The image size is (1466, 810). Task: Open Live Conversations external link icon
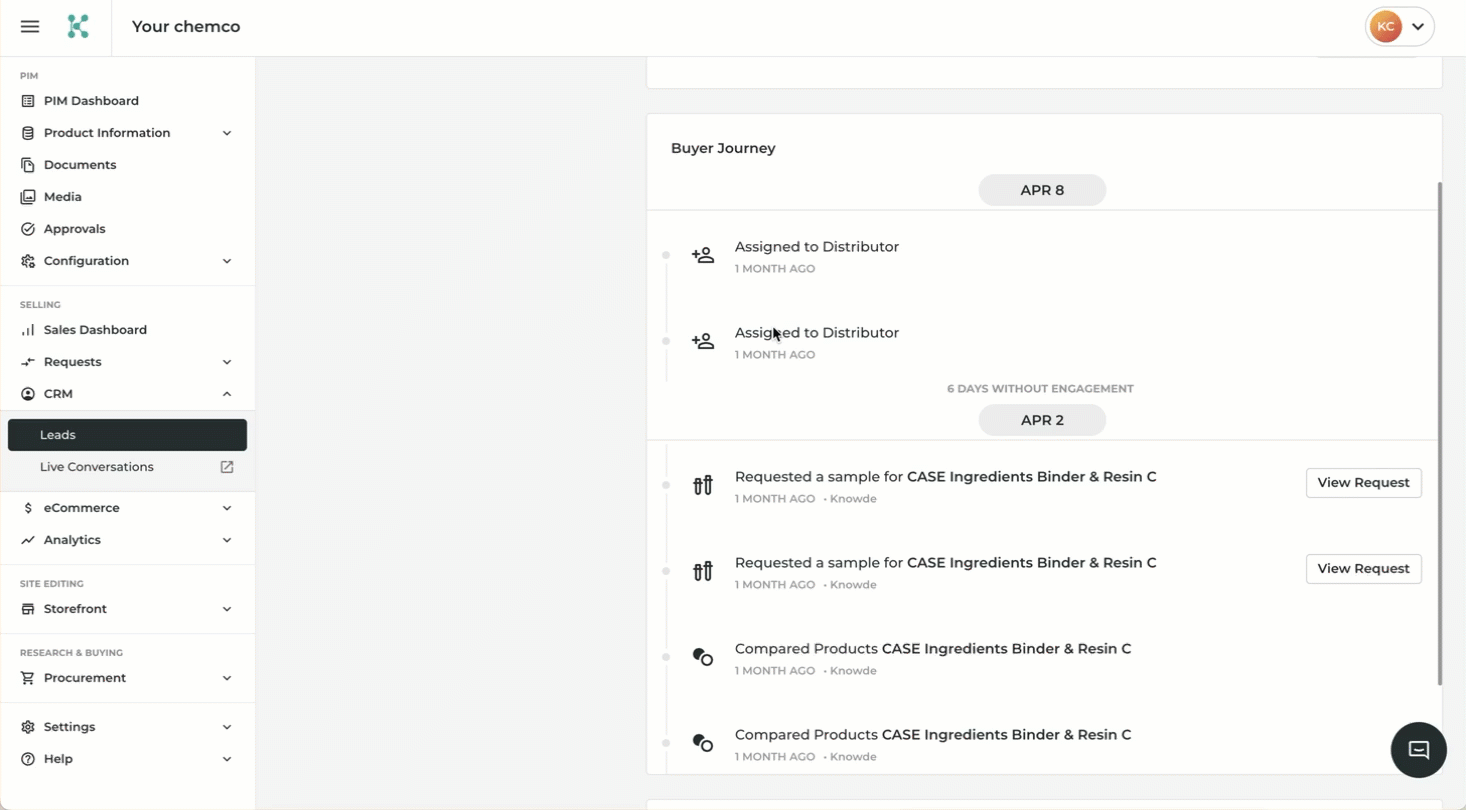[227, 467]
